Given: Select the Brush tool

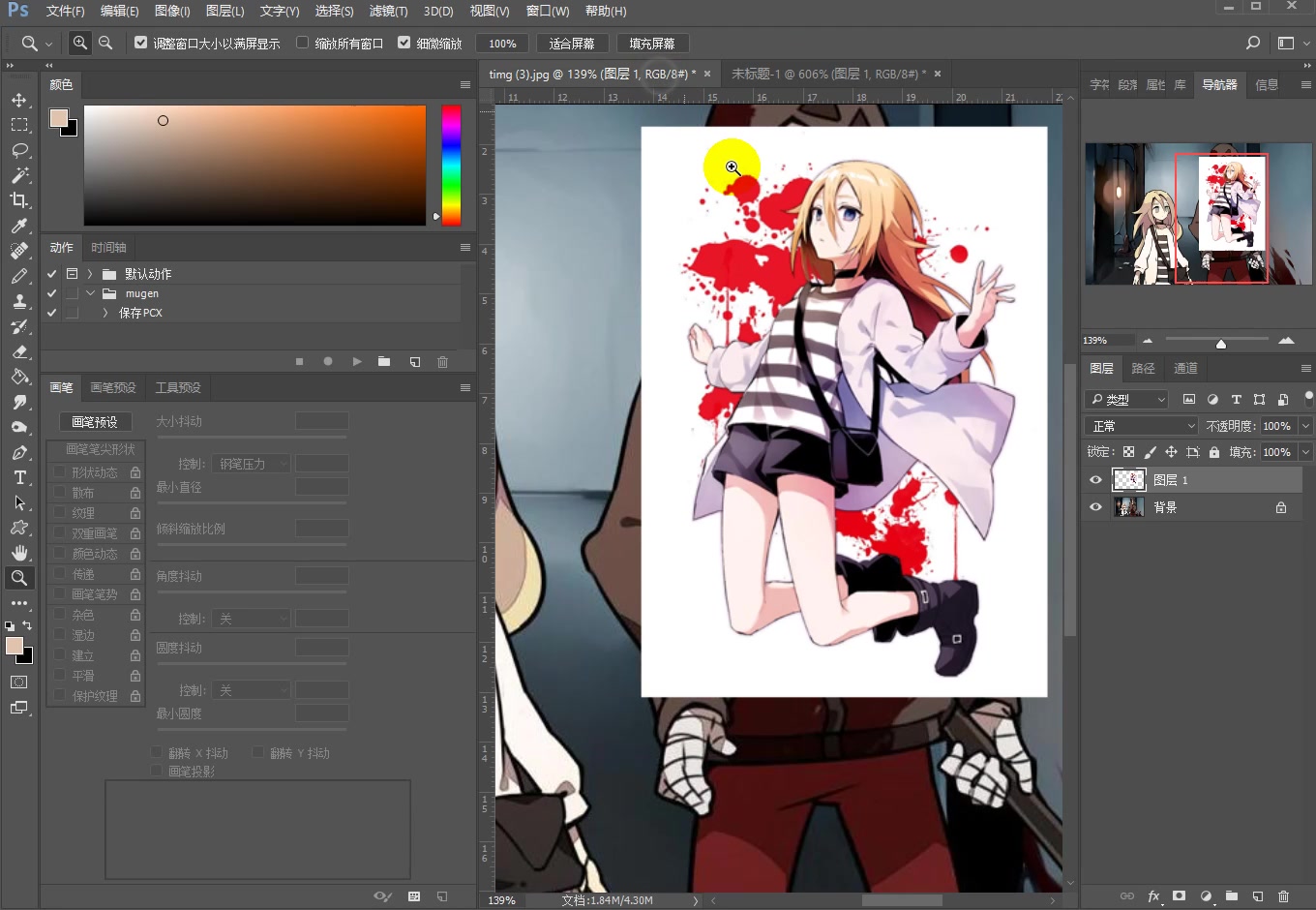Looking at the screenshot, I should pos(19,276).
